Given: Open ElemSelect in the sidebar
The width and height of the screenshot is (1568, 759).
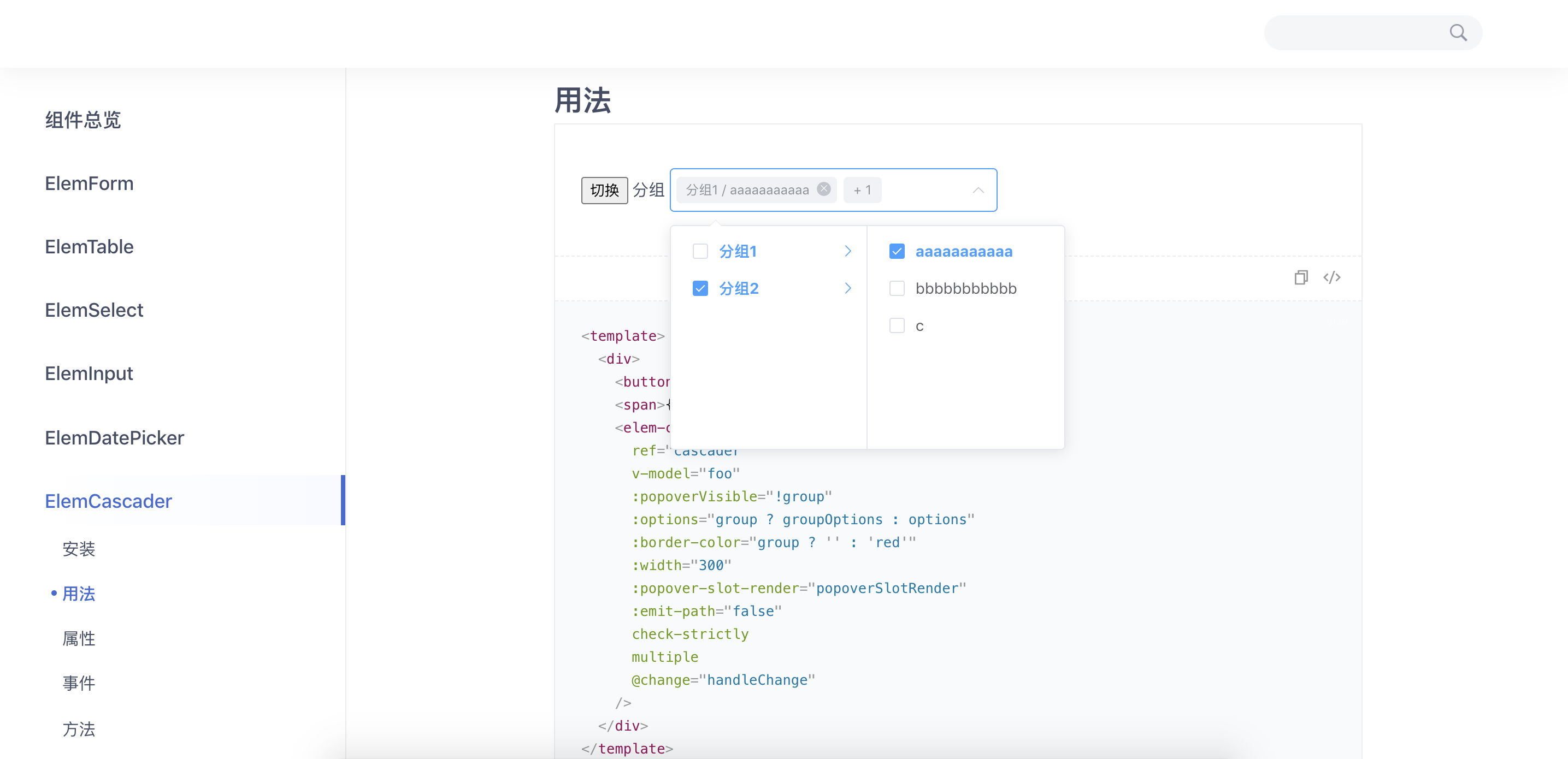Looking at the screenshot, I should 94,310.
